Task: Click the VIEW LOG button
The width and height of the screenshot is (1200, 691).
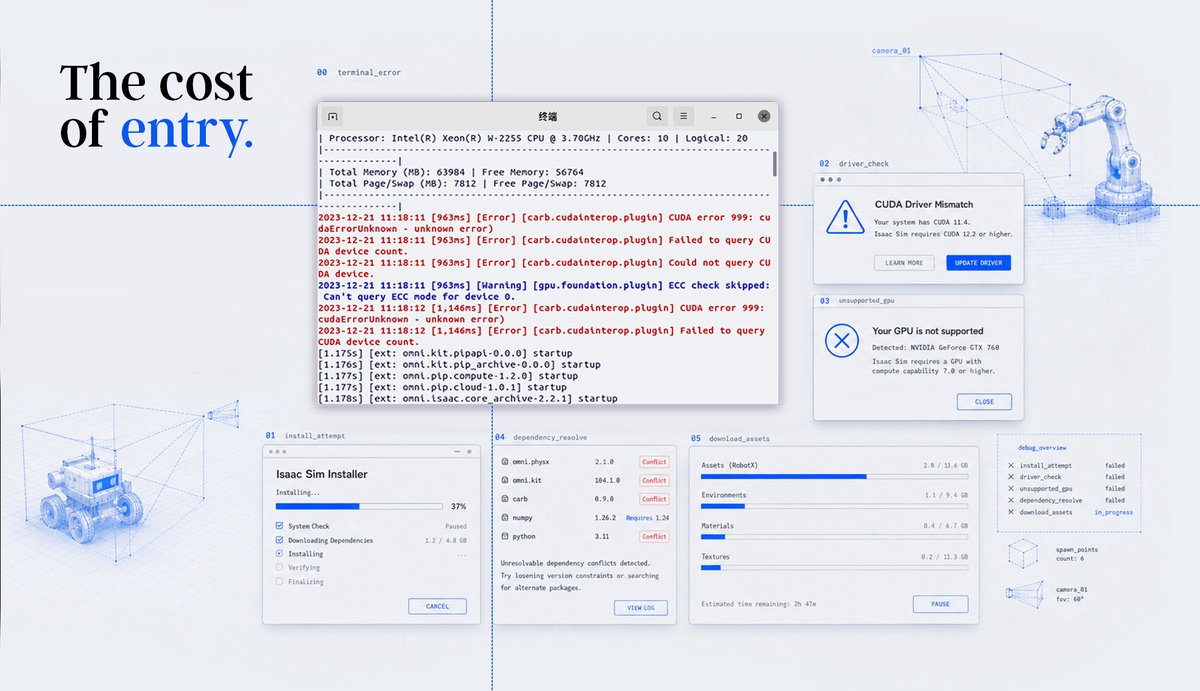Action: pos(641,607)
